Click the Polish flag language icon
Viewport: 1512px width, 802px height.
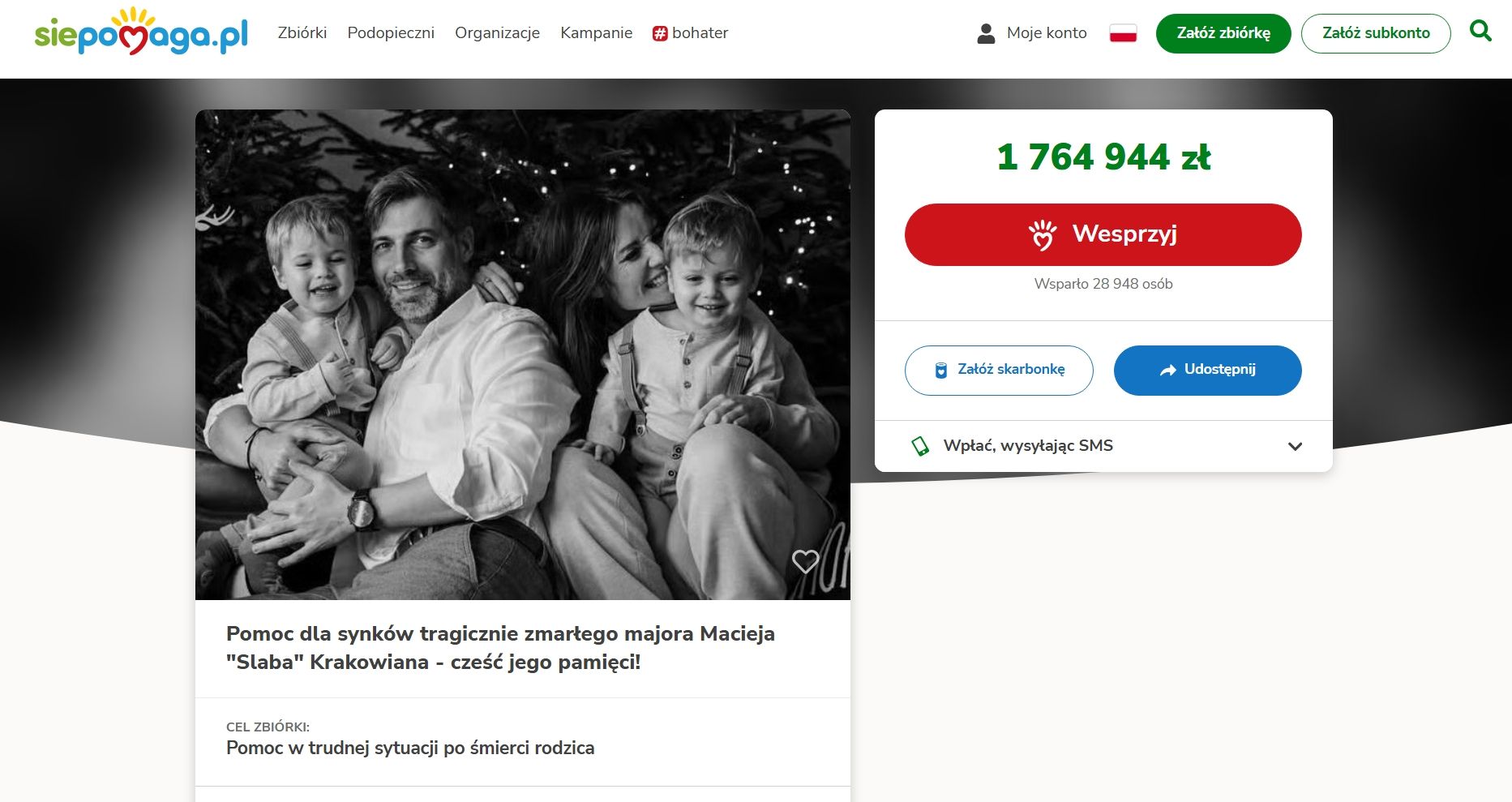tap(1123, 33)
